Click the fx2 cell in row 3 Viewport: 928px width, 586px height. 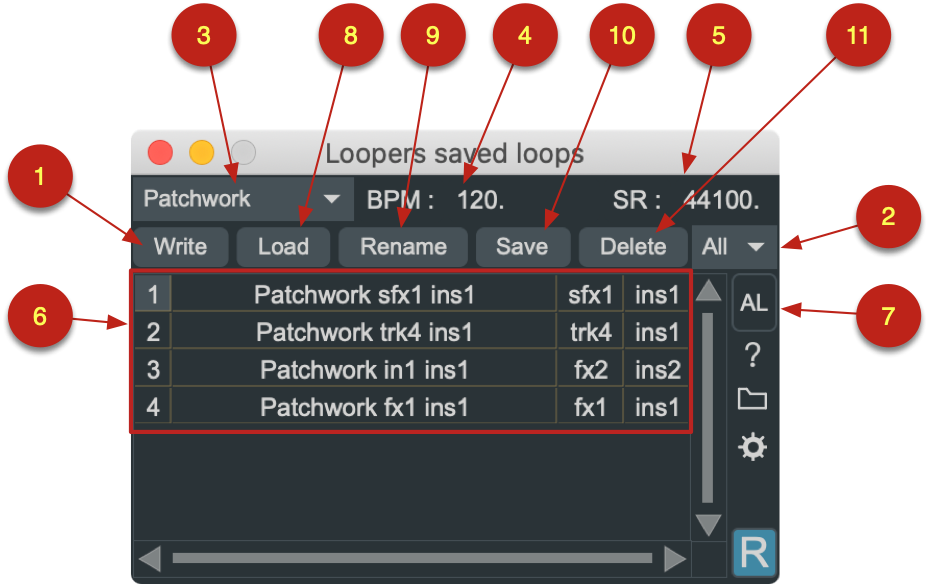pyautogui.click(x=590, y=369)
